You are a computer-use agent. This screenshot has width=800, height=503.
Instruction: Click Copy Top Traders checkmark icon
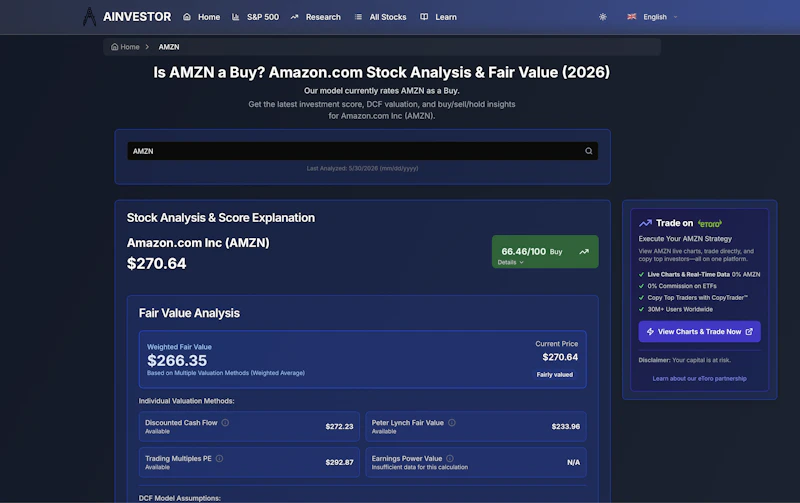pos(641,298)
